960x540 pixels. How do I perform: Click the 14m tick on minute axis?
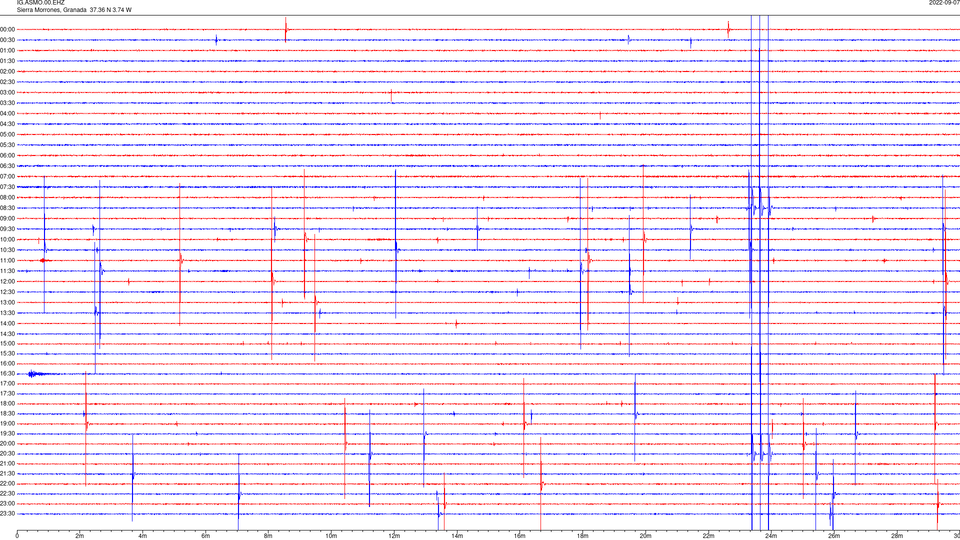[457, 536]
